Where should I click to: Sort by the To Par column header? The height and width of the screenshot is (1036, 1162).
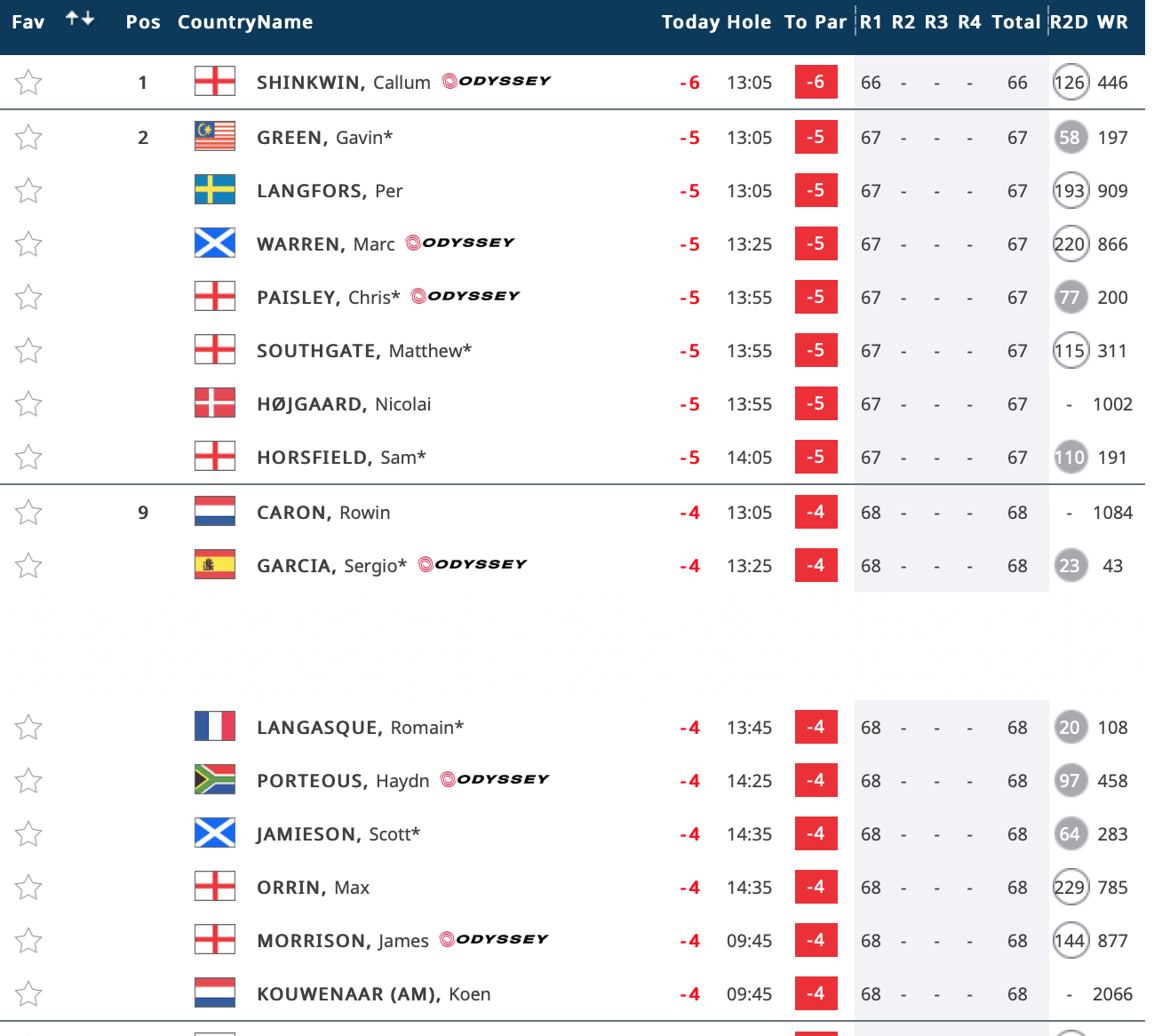[x=816, y=22]
